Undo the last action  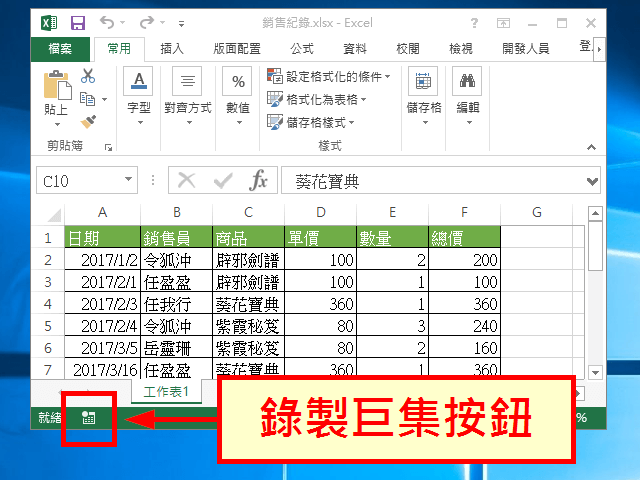(x=107, y=22)
